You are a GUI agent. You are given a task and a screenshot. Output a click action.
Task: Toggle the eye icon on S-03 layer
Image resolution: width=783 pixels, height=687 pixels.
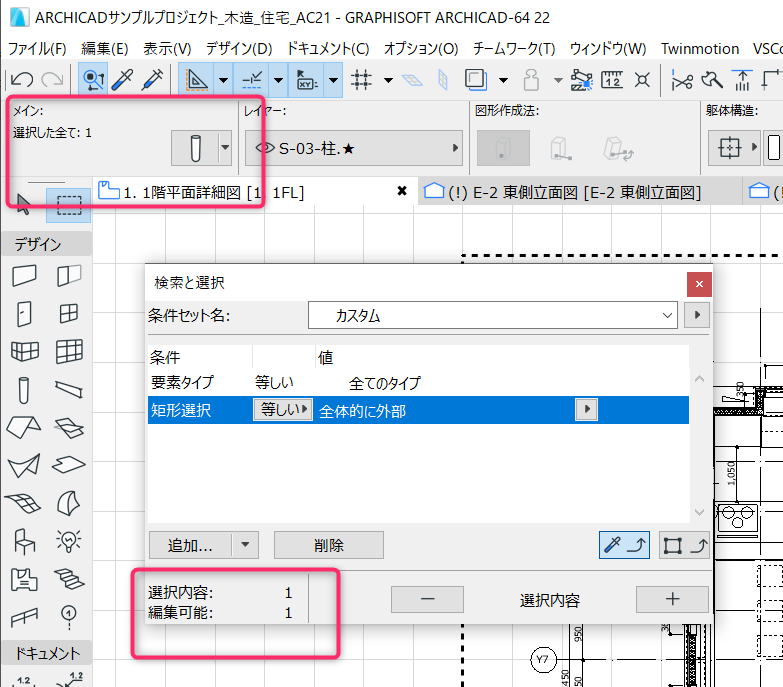pos(265,148)
